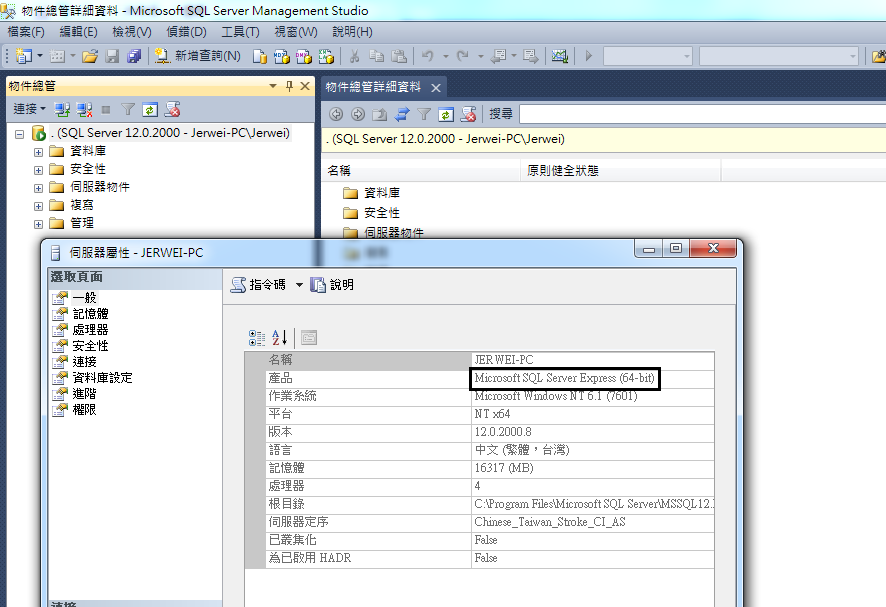Select 處理器 page in server properties
The image size is (886, 607).
(x=90, y=329)
